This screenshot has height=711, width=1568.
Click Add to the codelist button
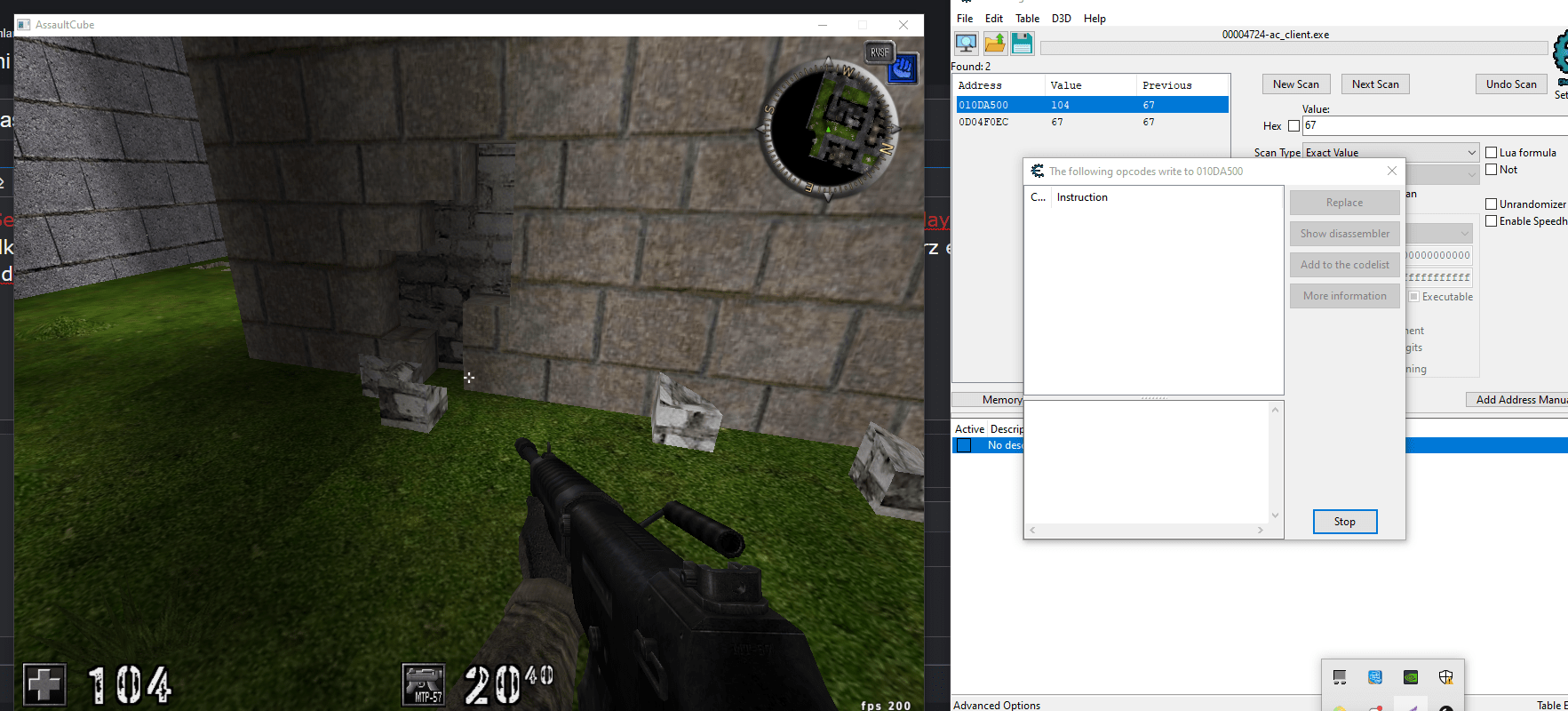(1344, 265)
